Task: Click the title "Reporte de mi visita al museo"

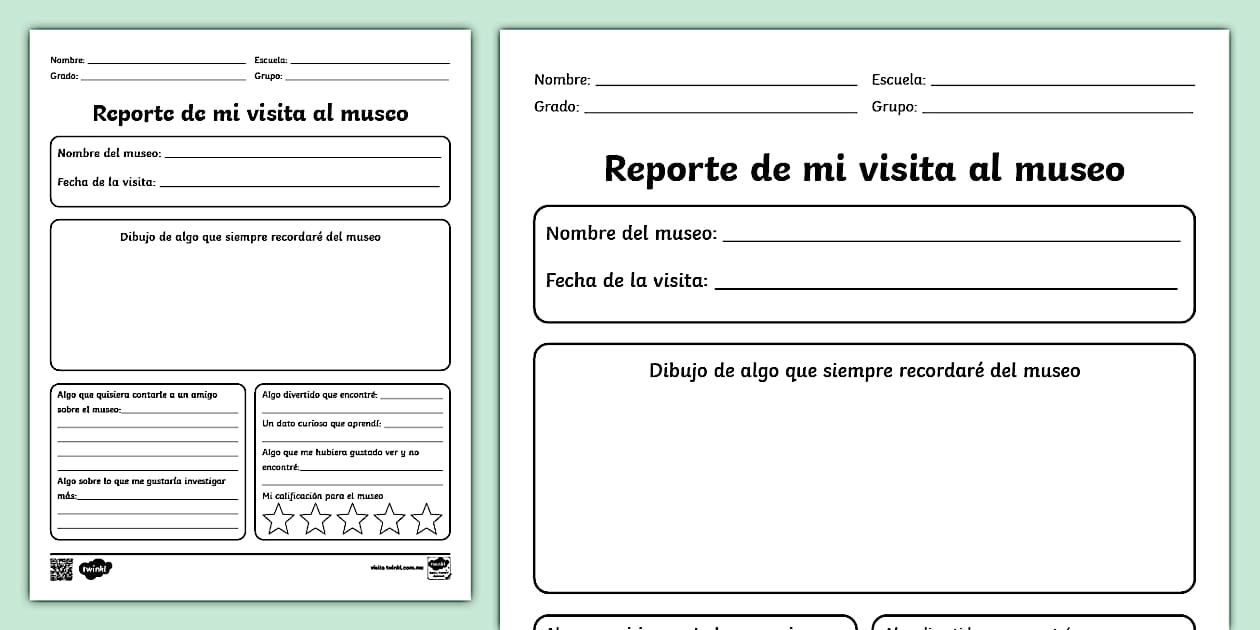Action: pos(863,168)
